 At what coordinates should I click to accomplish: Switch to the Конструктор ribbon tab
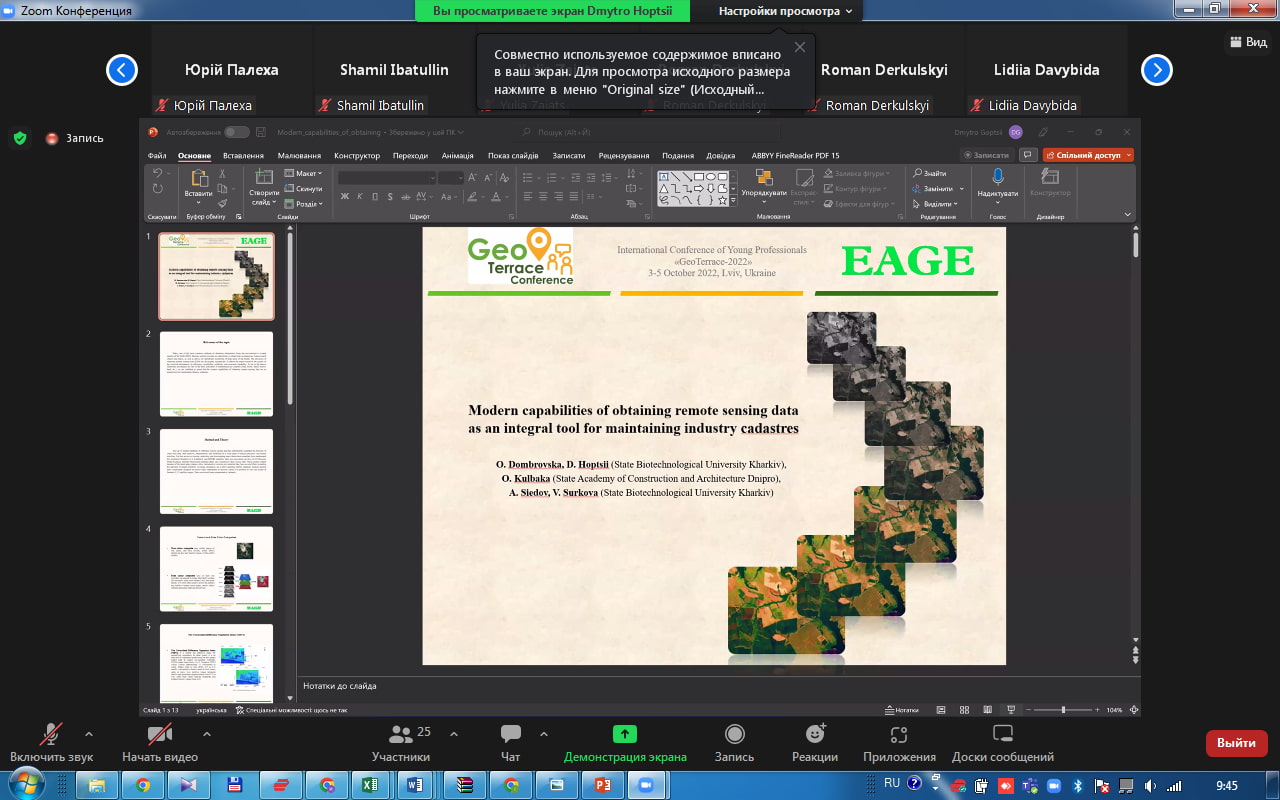357,156
